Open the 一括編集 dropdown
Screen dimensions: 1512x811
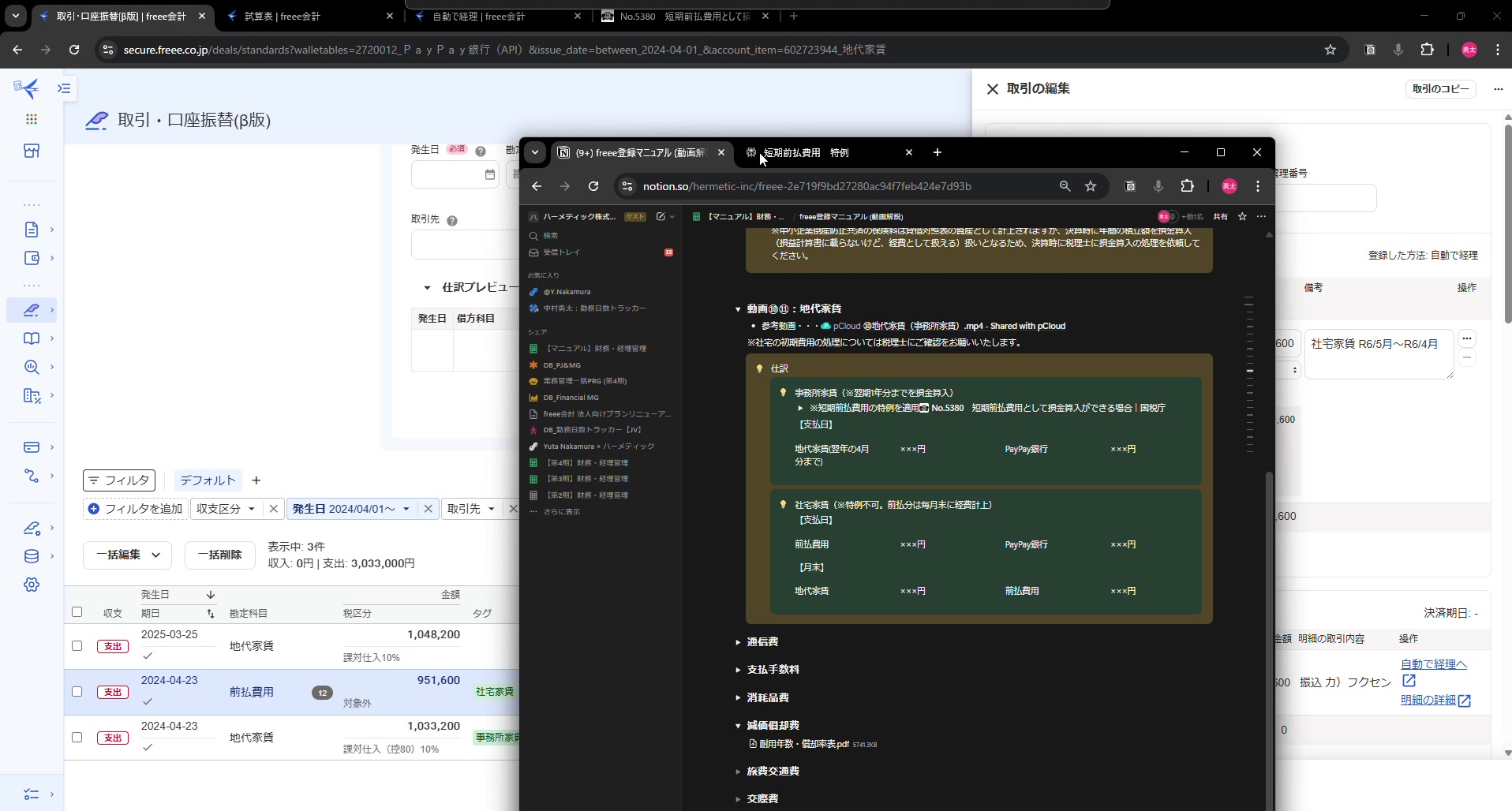128,555
